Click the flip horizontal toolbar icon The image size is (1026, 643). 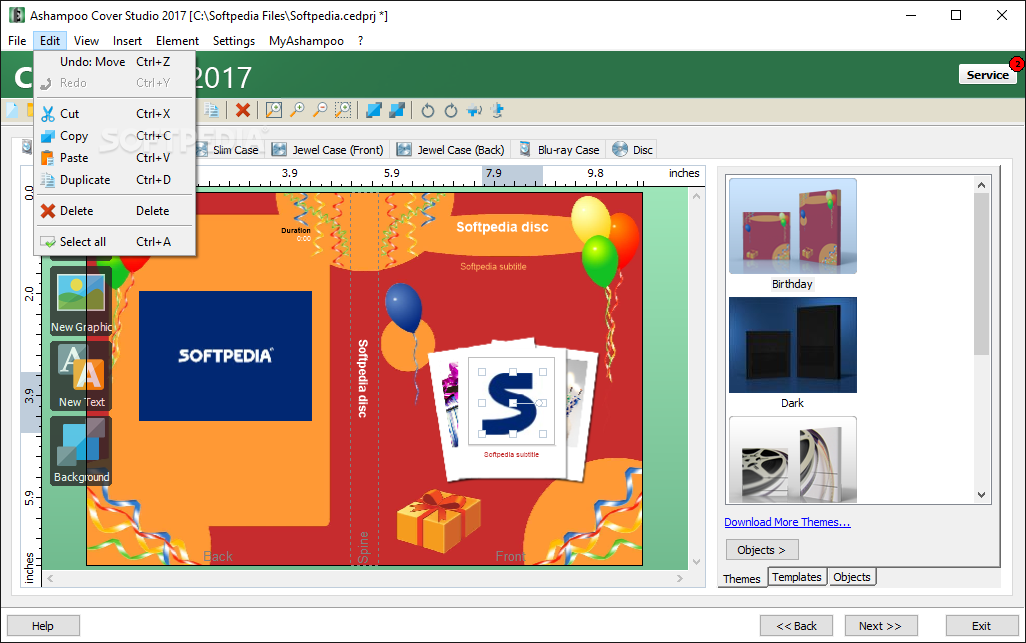(x=474, y=110)
